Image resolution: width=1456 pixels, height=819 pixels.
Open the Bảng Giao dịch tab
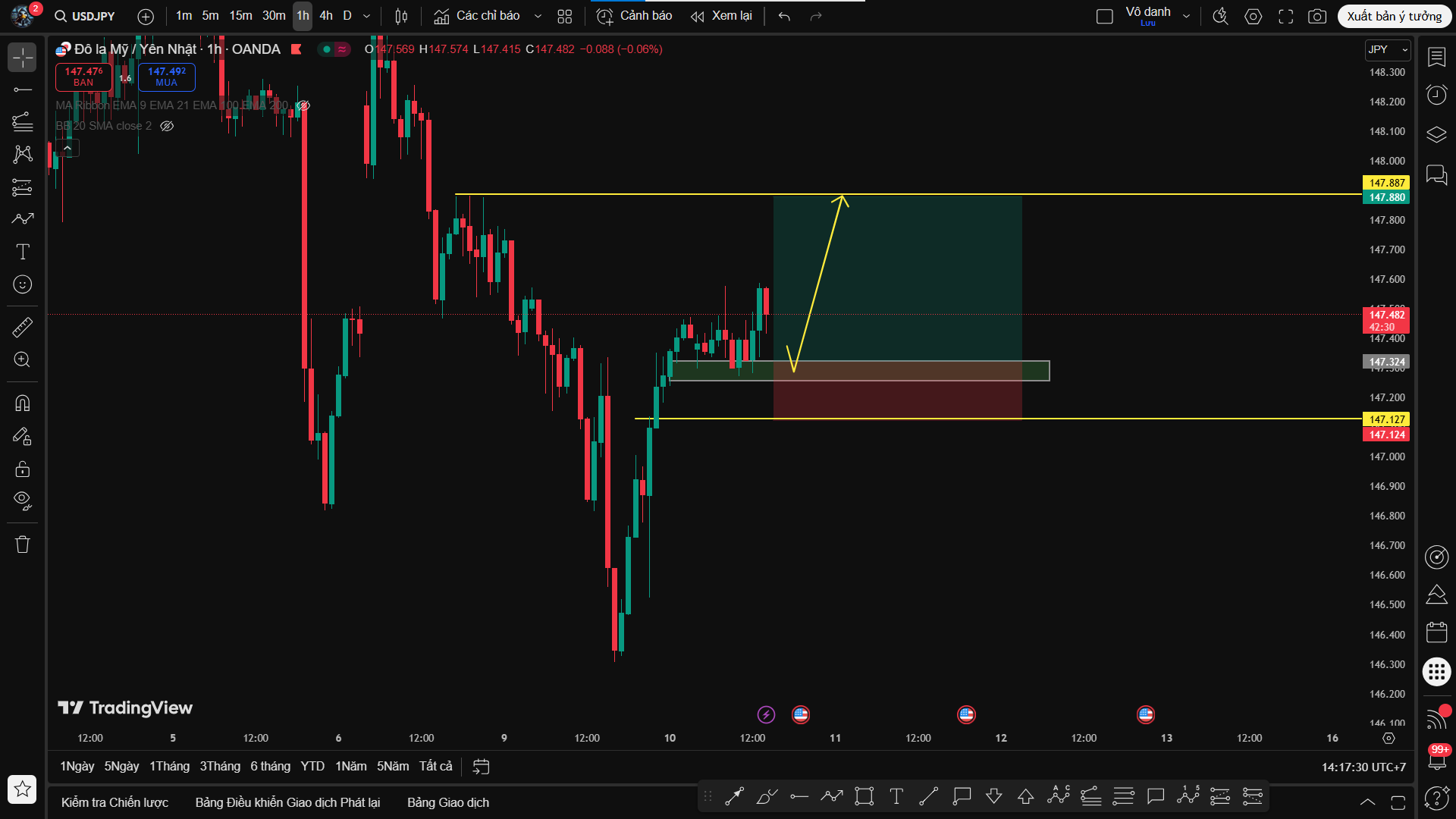point(448,802)
